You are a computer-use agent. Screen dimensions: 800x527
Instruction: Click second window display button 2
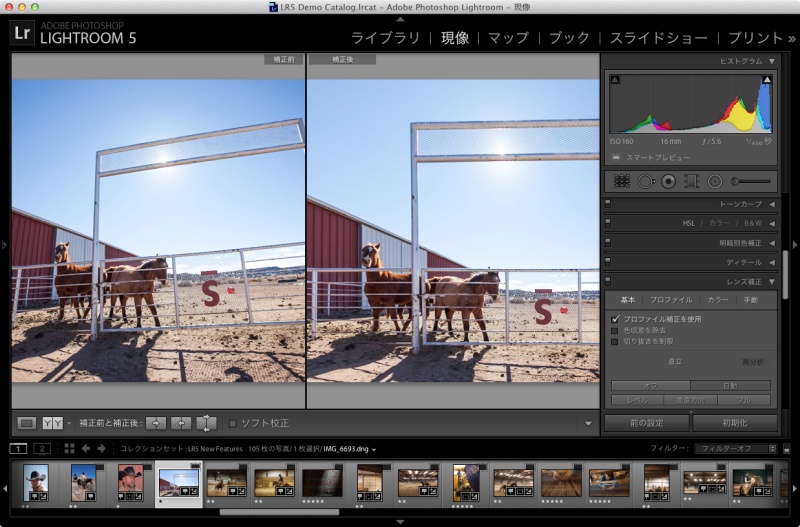42,449
